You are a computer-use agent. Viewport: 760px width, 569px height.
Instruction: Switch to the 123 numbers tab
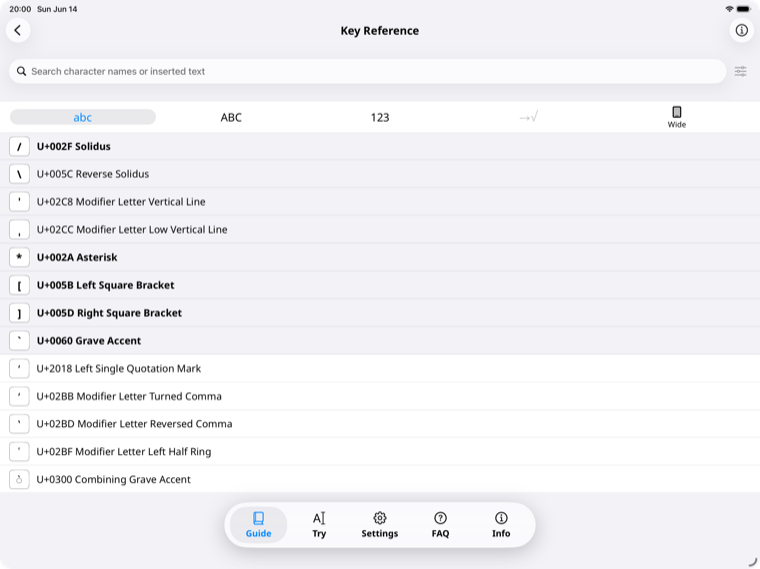coord(380,117)
